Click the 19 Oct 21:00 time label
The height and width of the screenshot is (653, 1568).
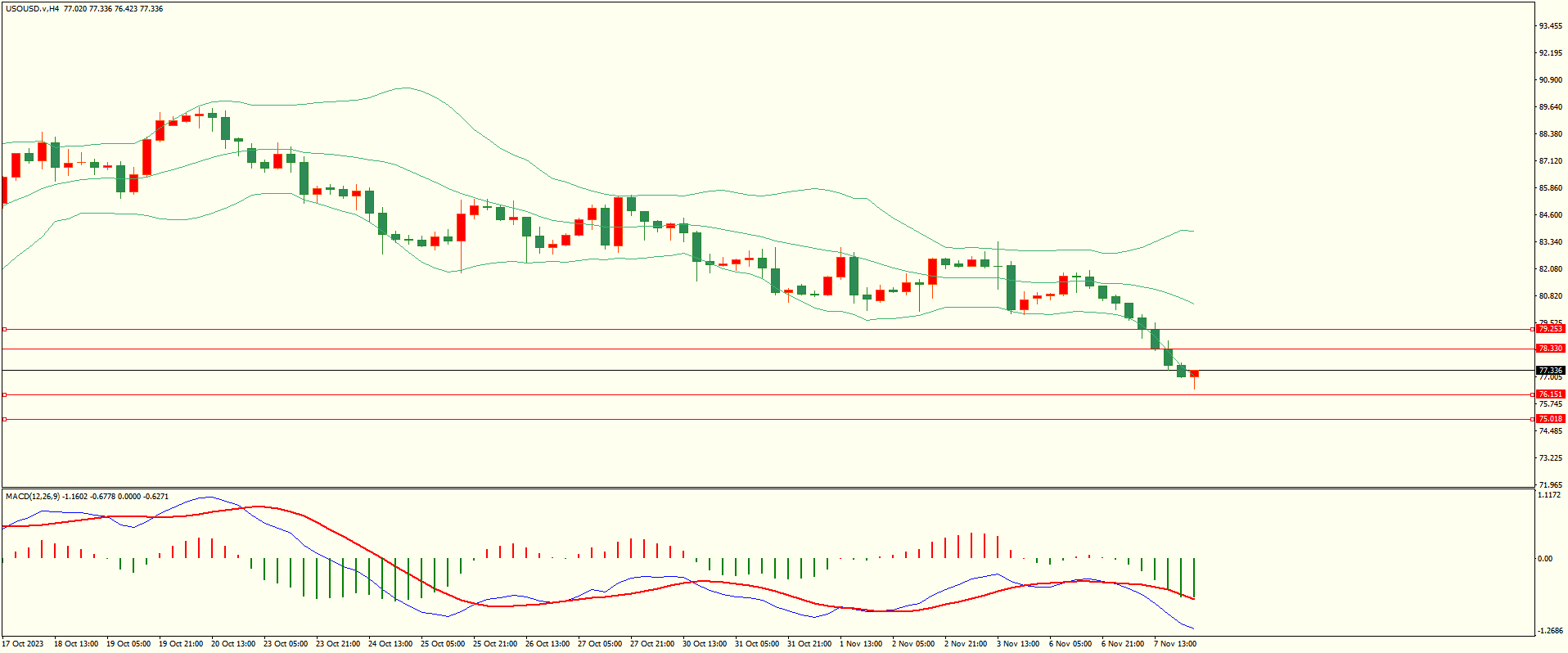181,644
